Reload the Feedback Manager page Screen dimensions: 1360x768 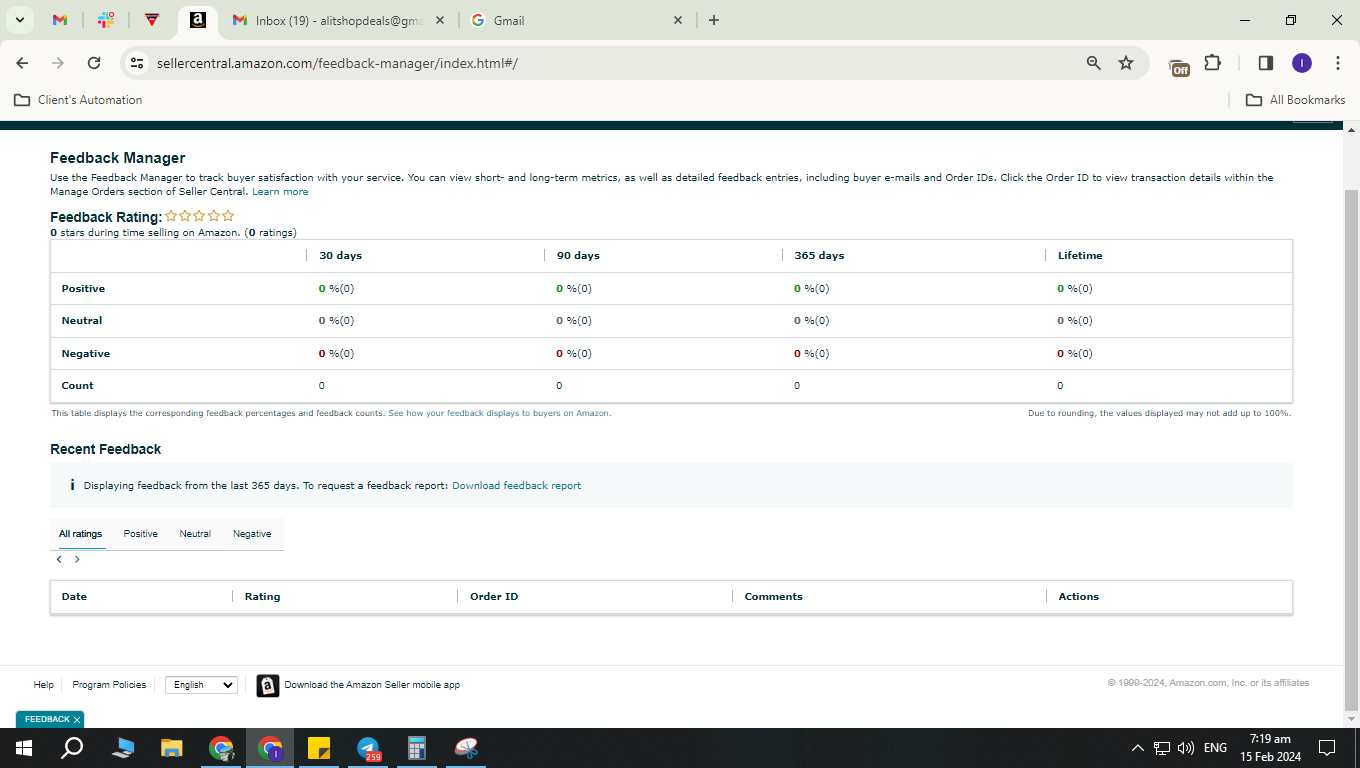click(x=94, y=63)
